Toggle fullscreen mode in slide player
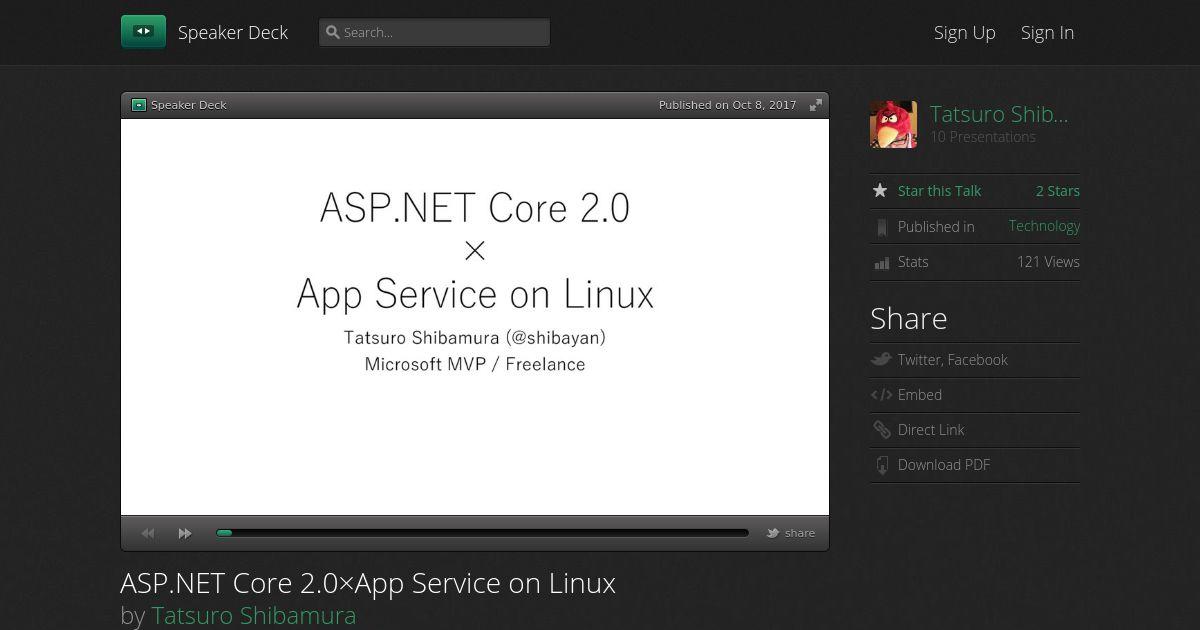The width and height of the screenshot is (1200, 630). [x=816, y=105]
